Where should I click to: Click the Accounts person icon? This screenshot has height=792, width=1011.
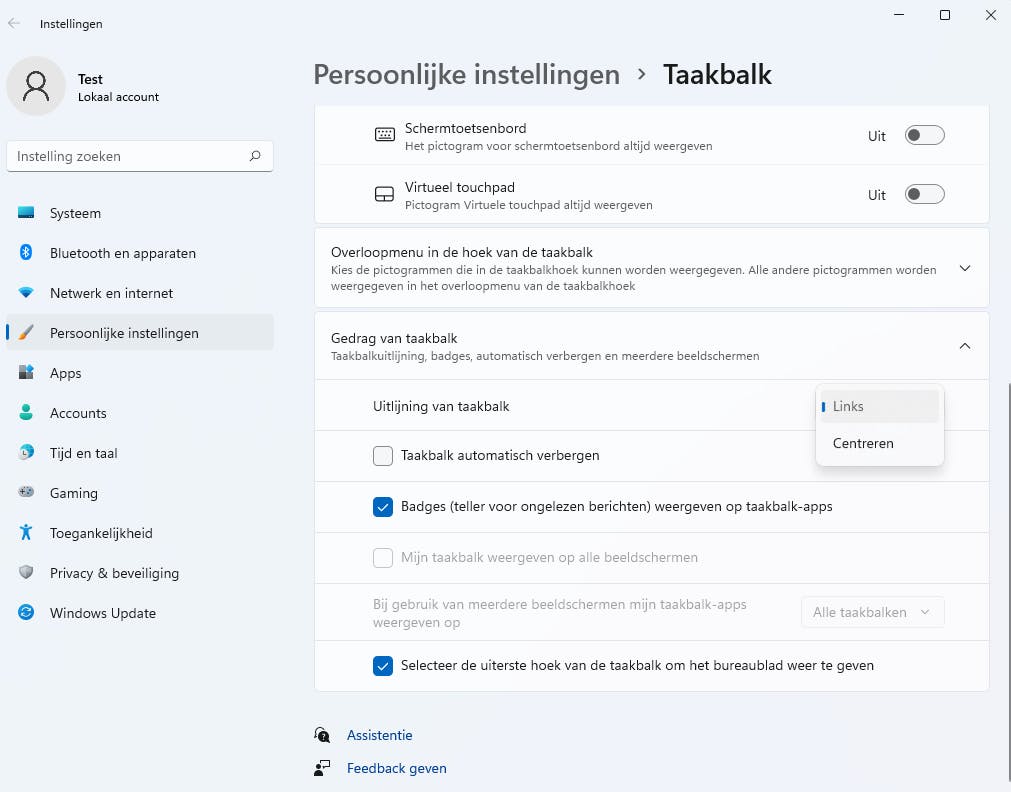[x=27, y=413]
